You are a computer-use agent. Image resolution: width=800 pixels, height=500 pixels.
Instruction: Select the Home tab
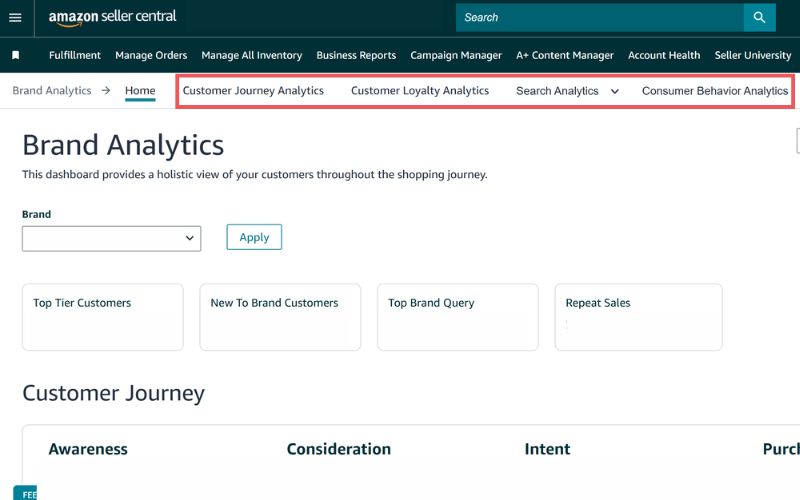point(140,91)
